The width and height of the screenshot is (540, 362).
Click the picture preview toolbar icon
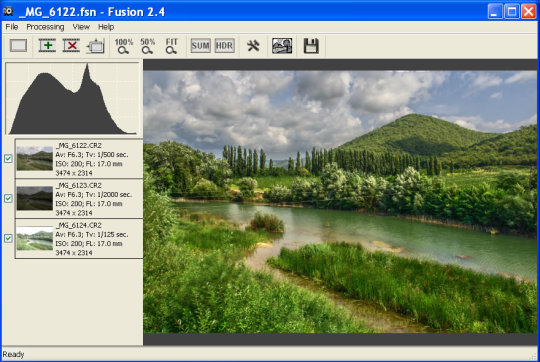[x=282, y=45]
